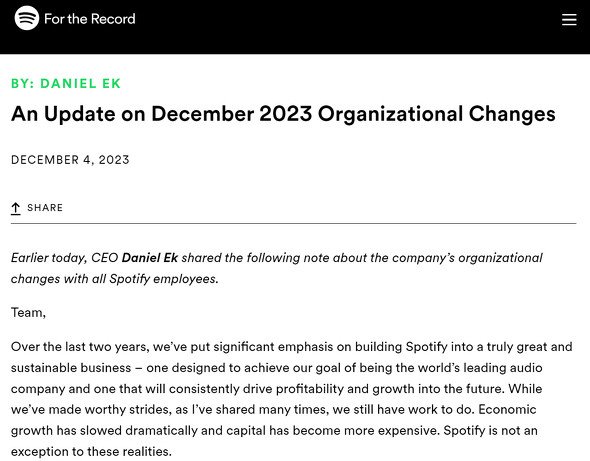The image size is (590, 461).
Task: Click the horizontal divider below SHARE
Action: 293,223
